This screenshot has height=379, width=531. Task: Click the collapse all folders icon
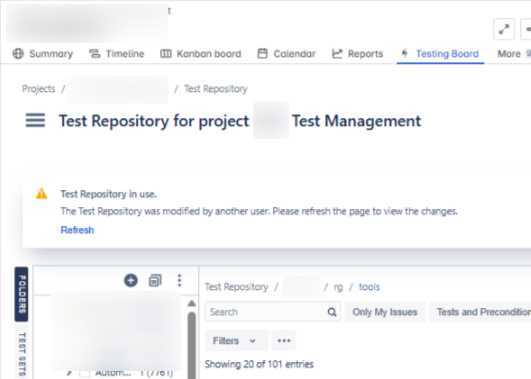[x=155, y=280]
